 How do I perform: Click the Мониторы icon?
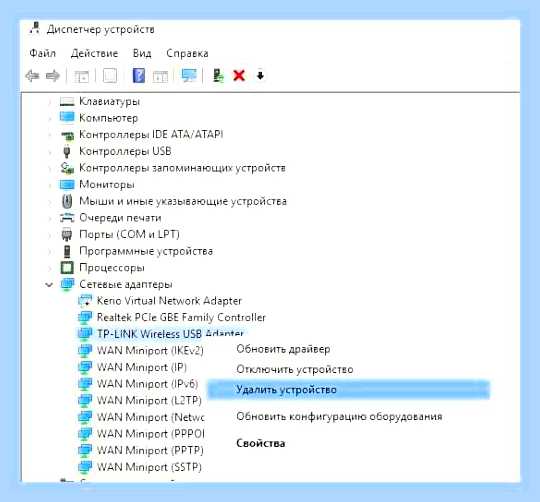pyautogui.click(x=67, y=185)
